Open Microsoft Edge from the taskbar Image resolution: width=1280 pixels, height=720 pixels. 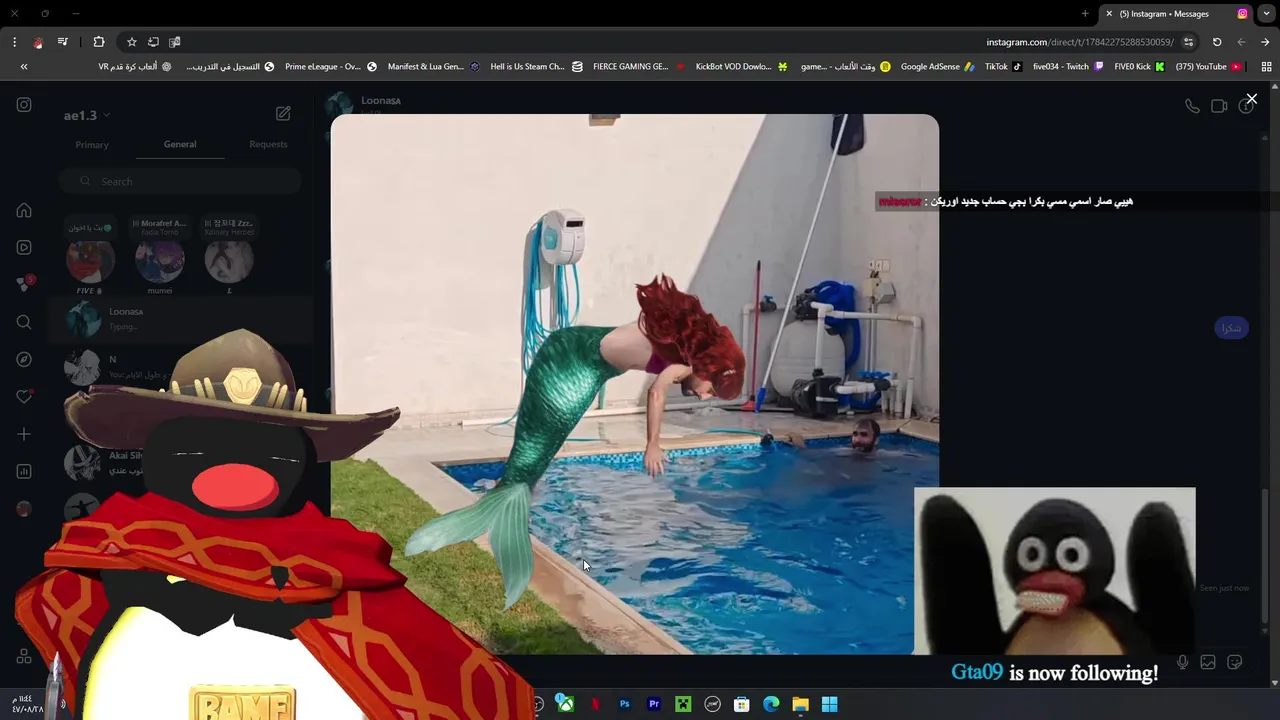[x=771, y=704]
